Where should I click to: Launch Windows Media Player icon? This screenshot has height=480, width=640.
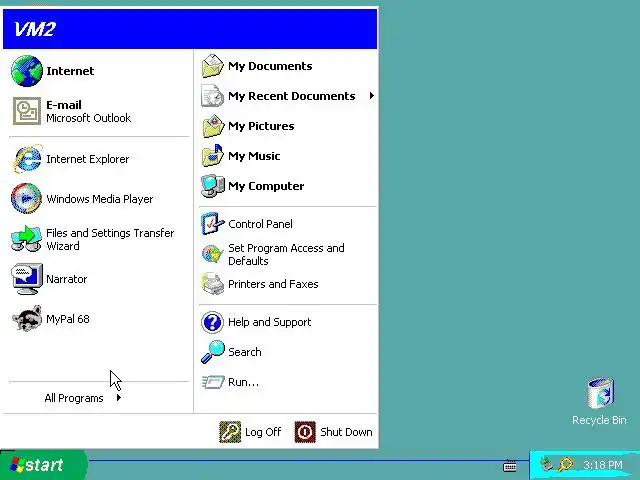tap(26, 198)
